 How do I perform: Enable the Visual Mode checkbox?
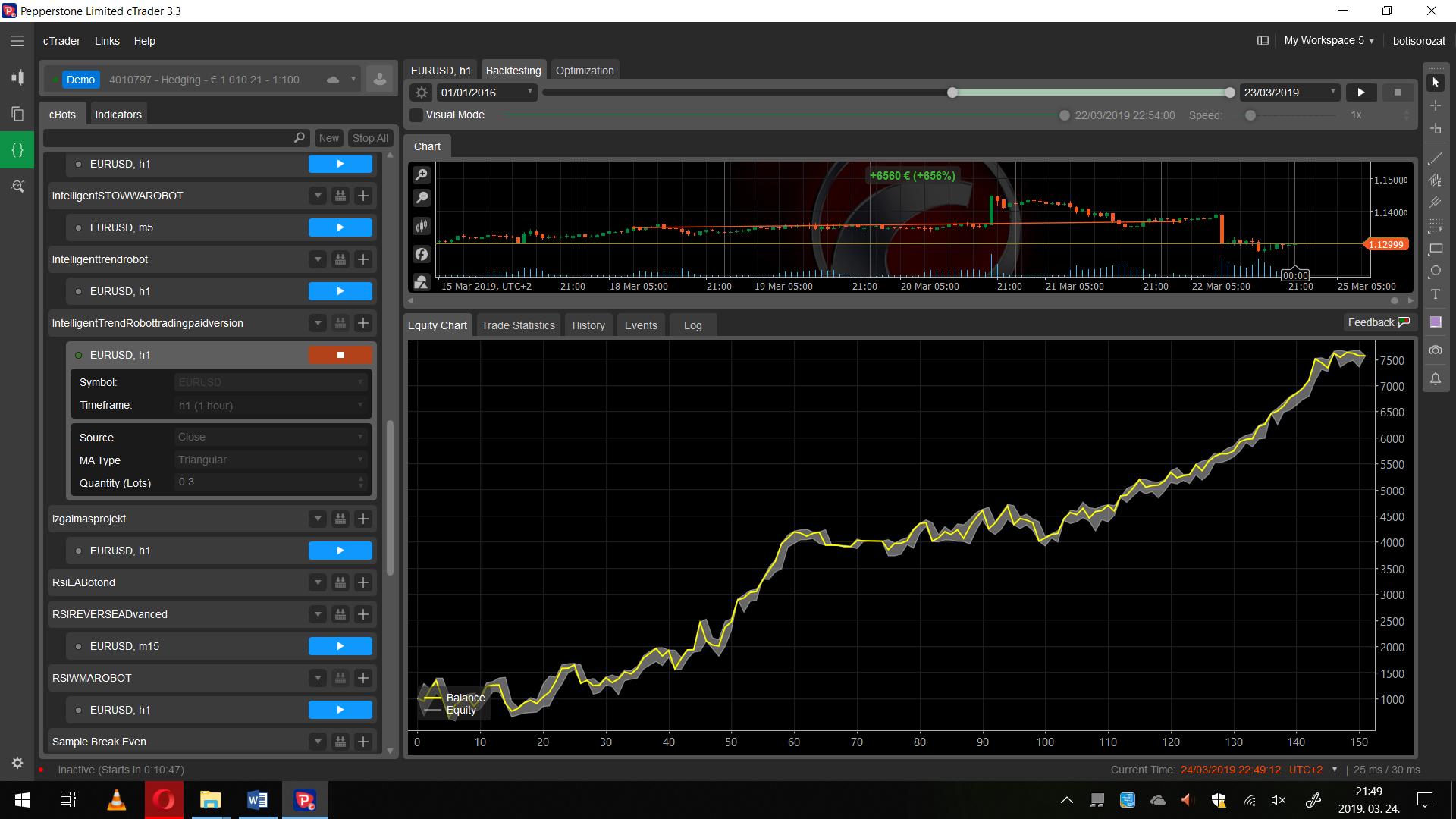point(416,115)
